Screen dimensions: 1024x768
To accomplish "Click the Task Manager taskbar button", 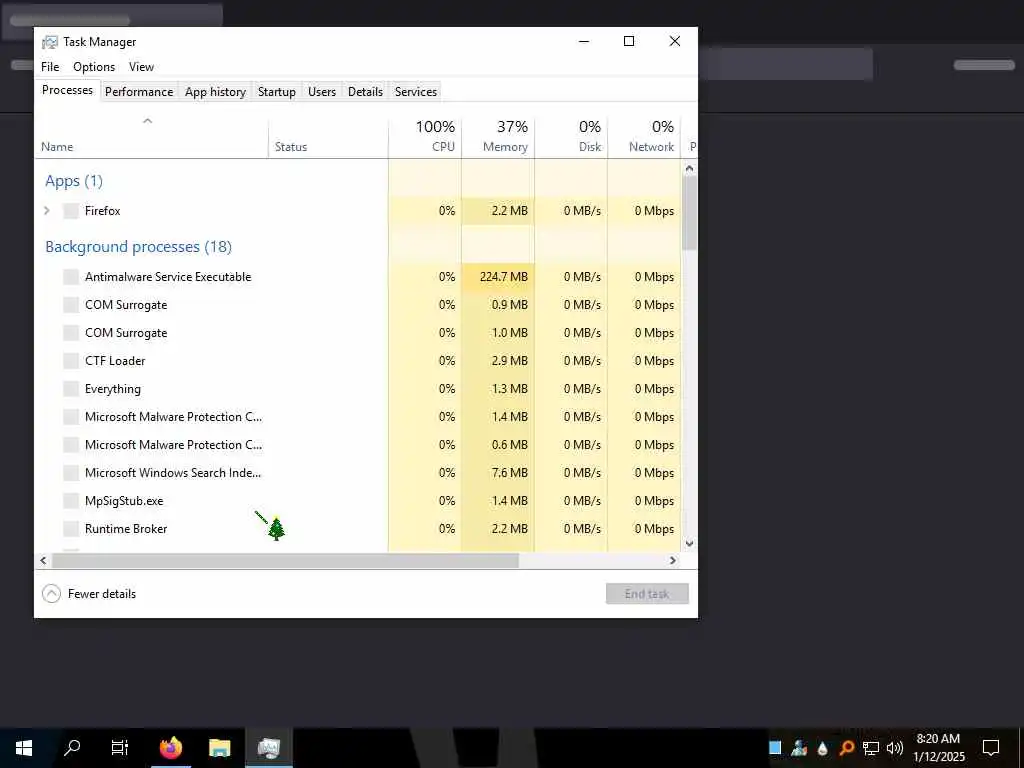I will pos(268,748).
